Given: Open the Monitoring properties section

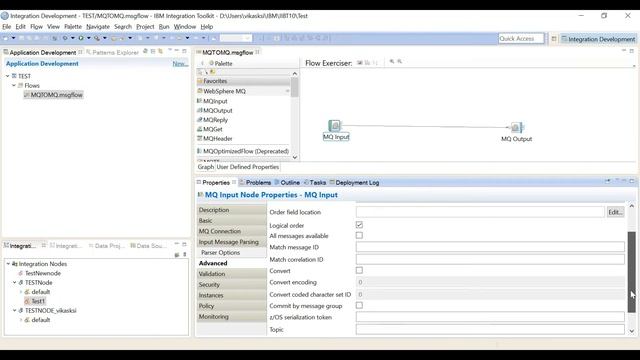Looking at the screenshot, I should [x=231, y=316].
